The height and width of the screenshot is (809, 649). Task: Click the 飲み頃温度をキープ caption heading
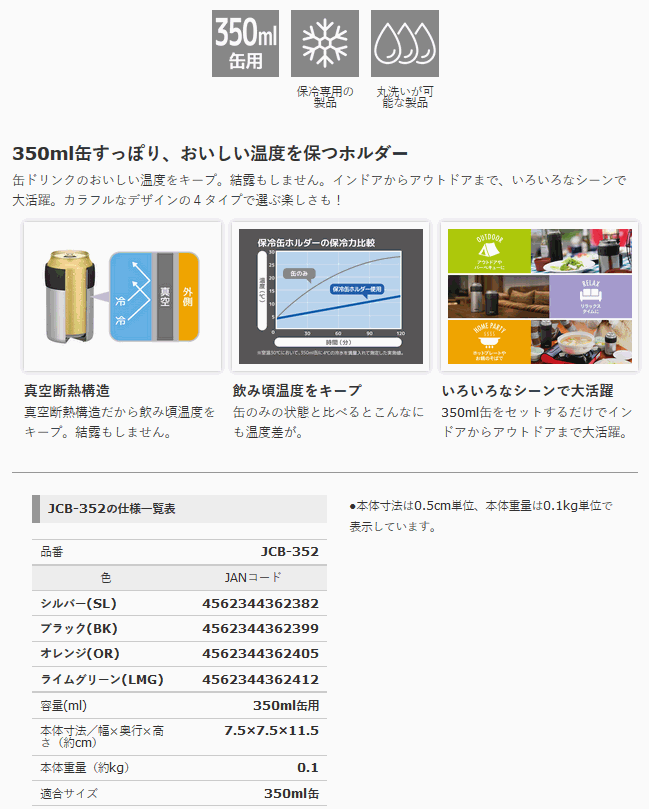coord(297,390)
